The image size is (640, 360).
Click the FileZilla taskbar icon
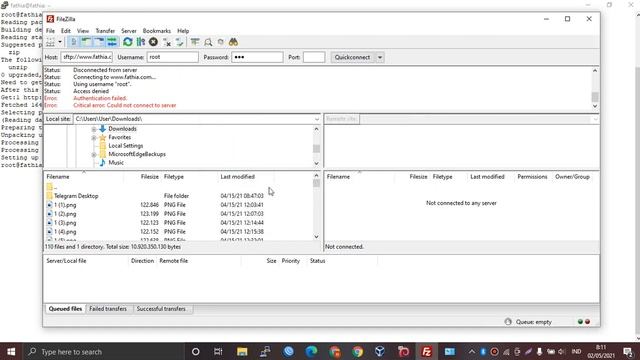427,351
